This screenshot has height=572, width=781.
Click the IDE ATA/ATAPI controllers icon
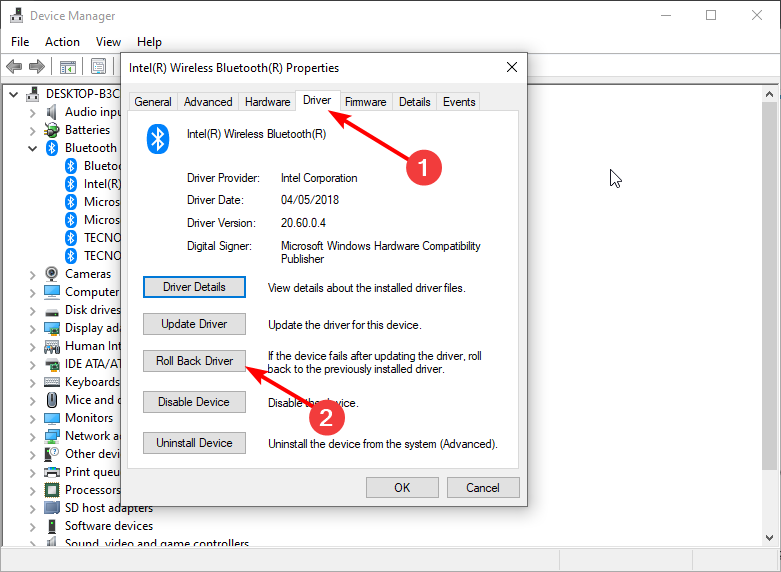tap(52, 364)
